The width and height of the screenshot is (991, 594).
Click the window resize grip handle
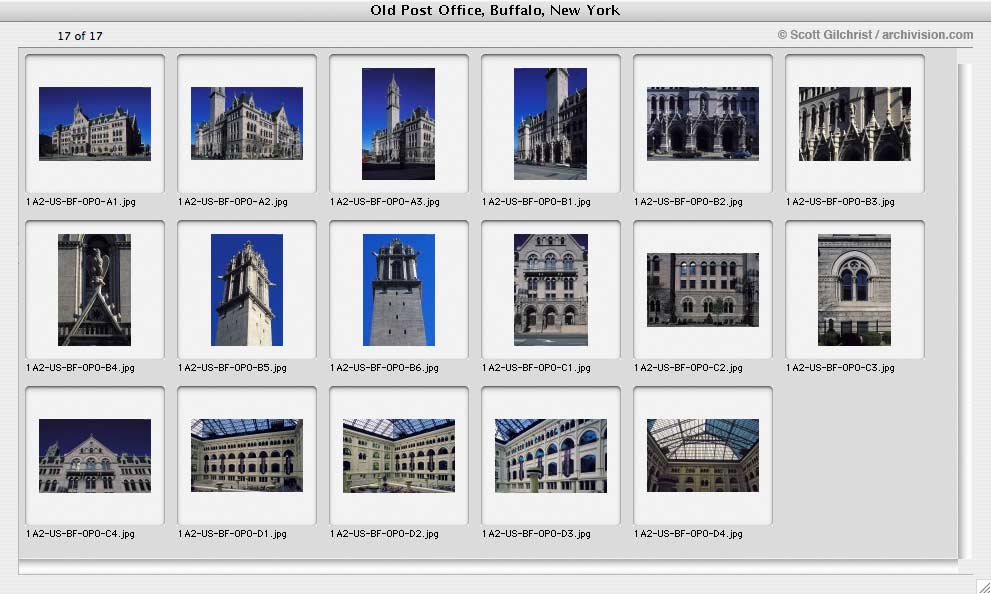point(983,586)
